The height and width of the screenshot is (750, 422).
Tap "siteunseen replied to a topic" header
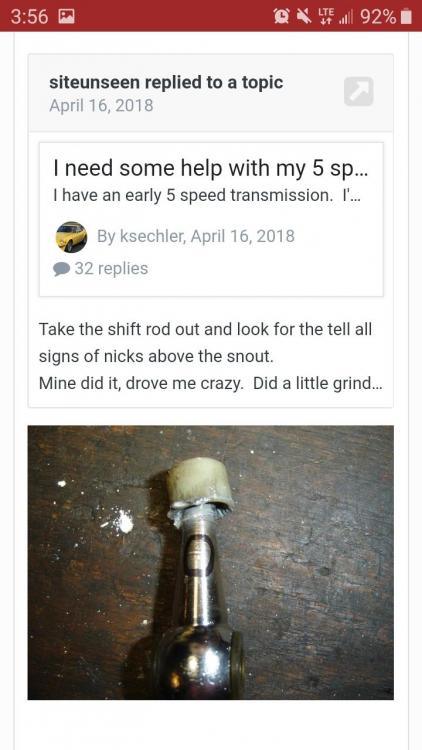[x=166, y=83]
